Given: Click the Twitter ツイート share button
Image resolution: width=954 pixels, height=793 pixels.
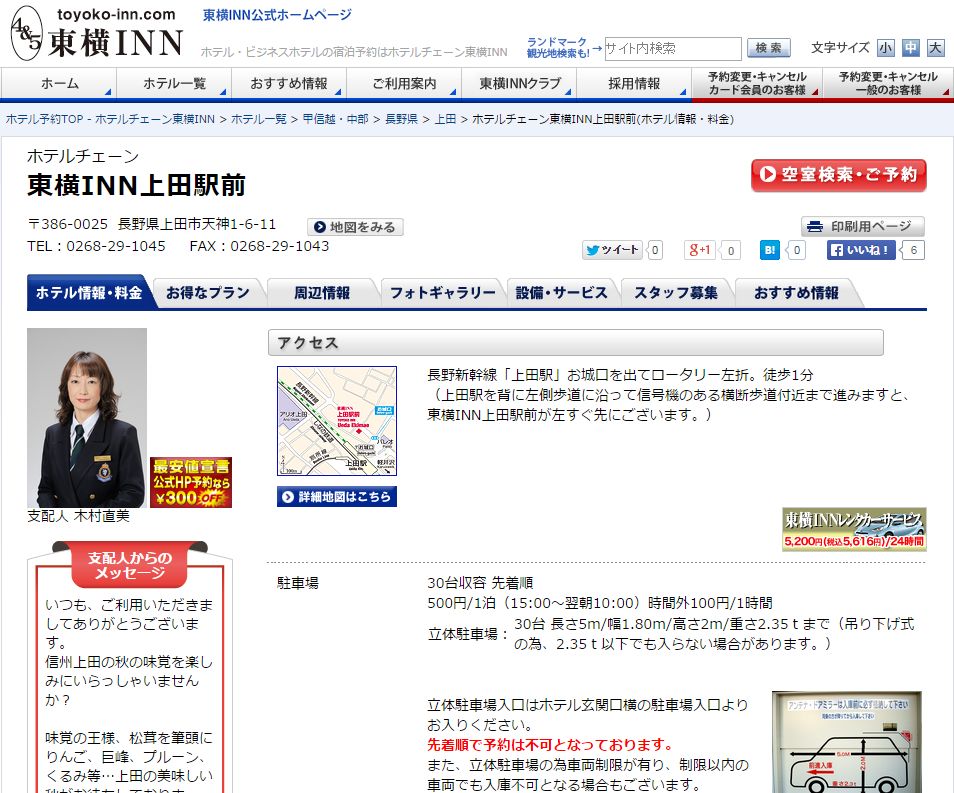Looking at the screenshot, I should pyautogui.click(x=612, y=250).
